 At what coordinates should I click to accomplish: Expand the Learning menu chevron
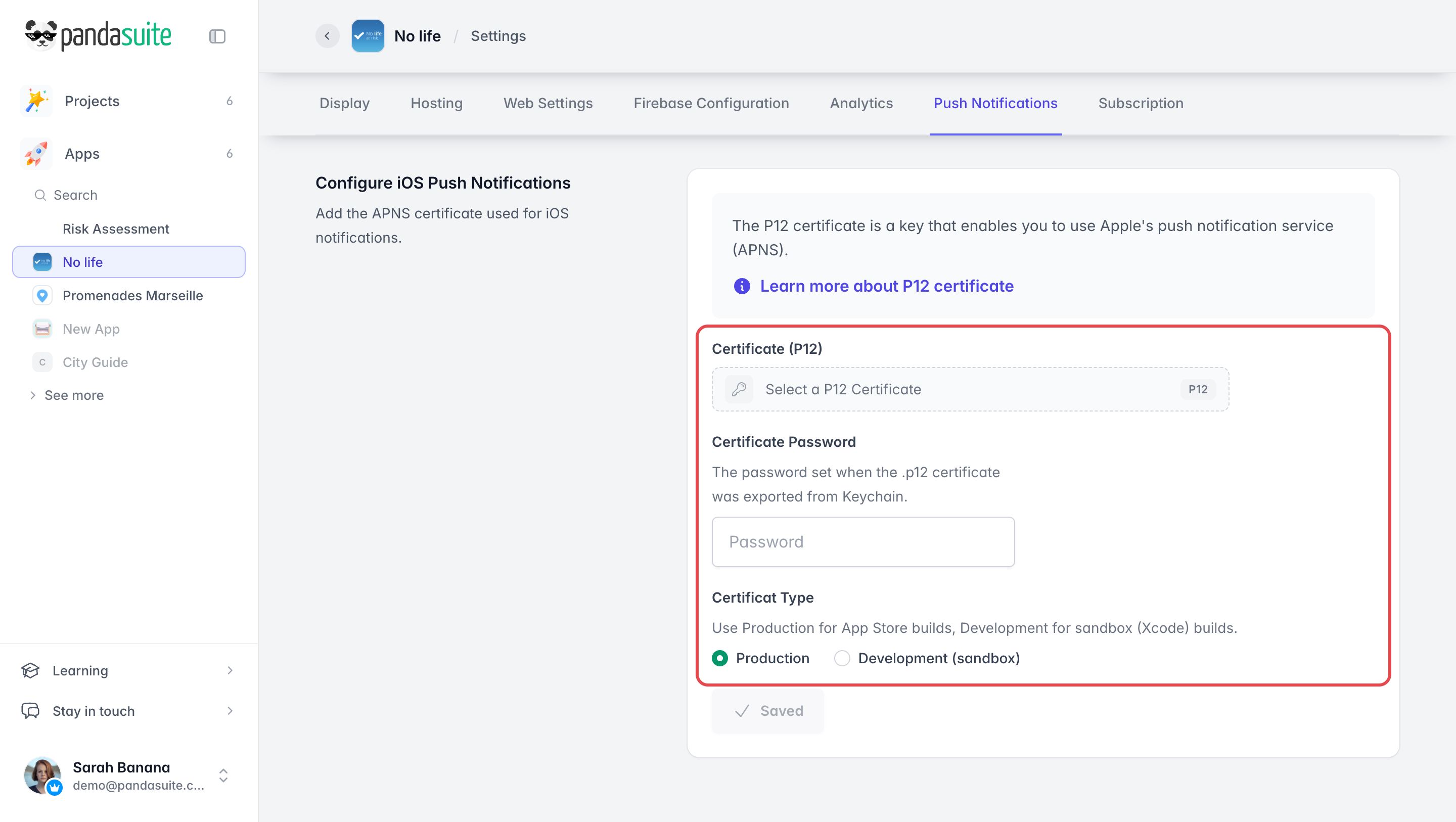(x=230, y=670)
